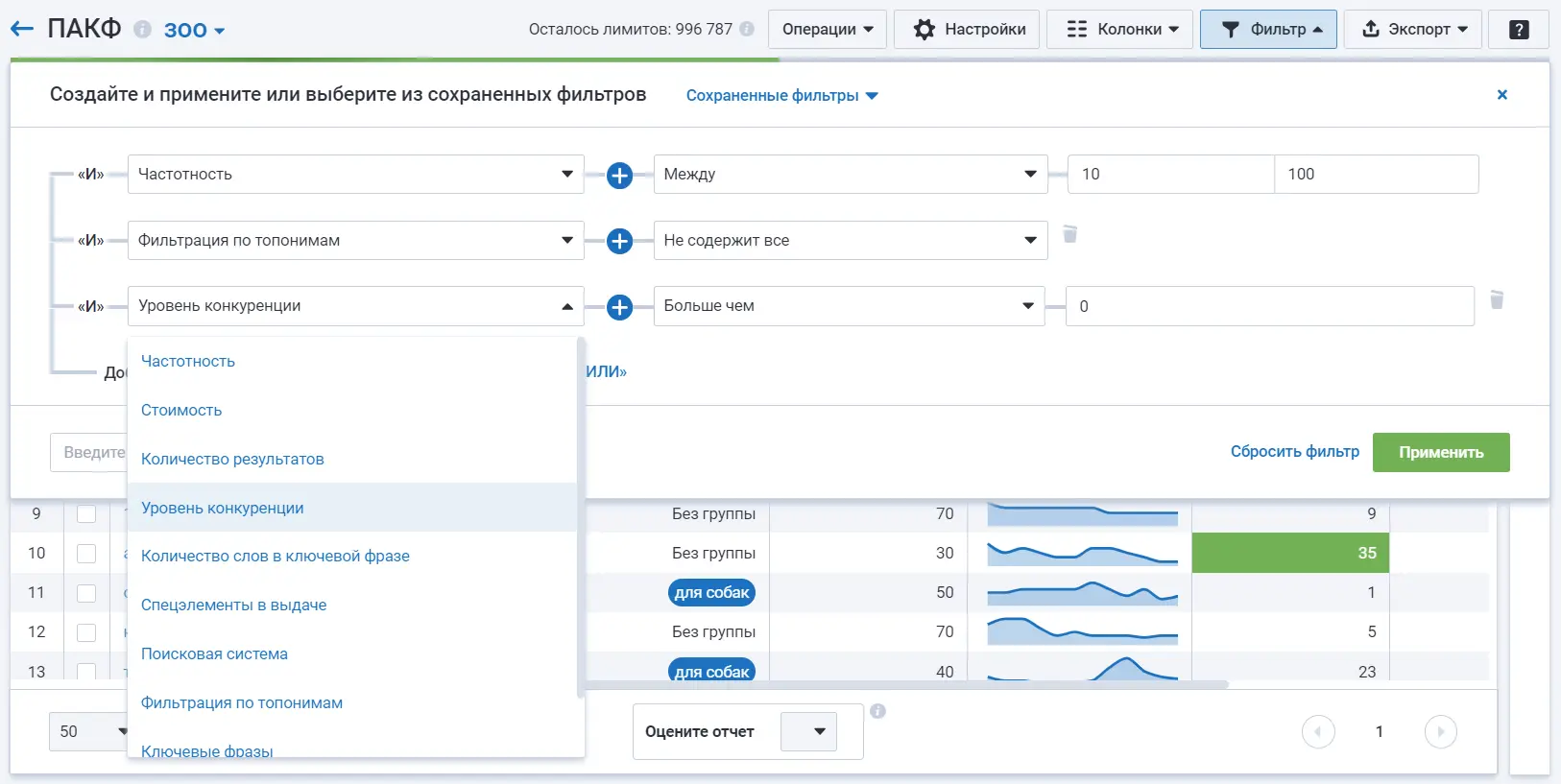Image resolution: width=1561 pixels, height=784 pixels.
Task: Grab the dropdown list scrollbar
Action: click(581, 518)
